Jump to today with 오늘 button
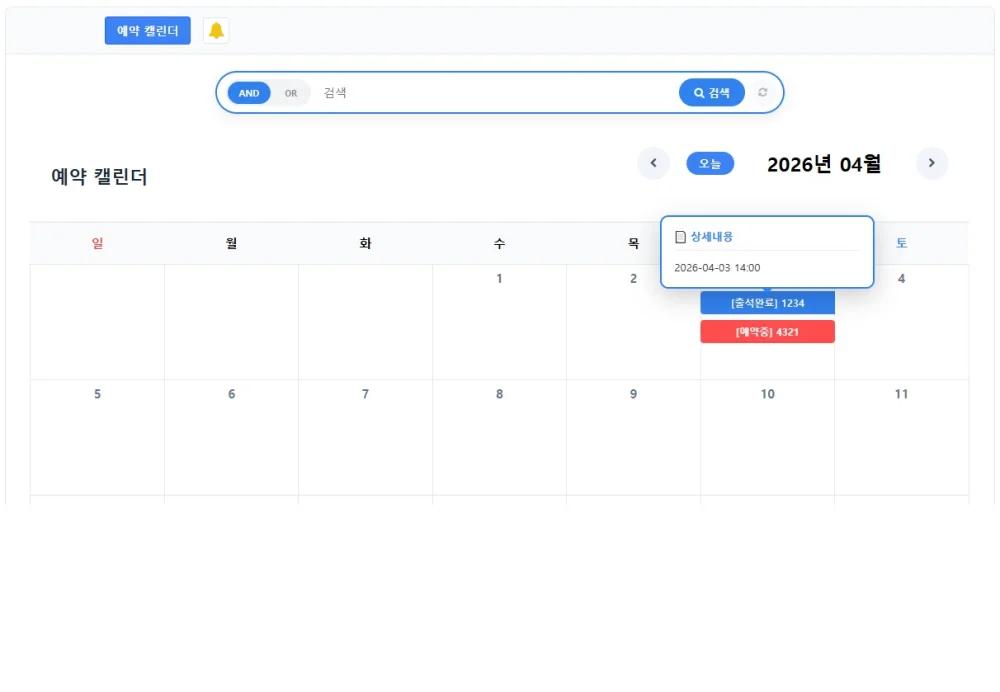The image size is (1000, 692). coord(710,163)
